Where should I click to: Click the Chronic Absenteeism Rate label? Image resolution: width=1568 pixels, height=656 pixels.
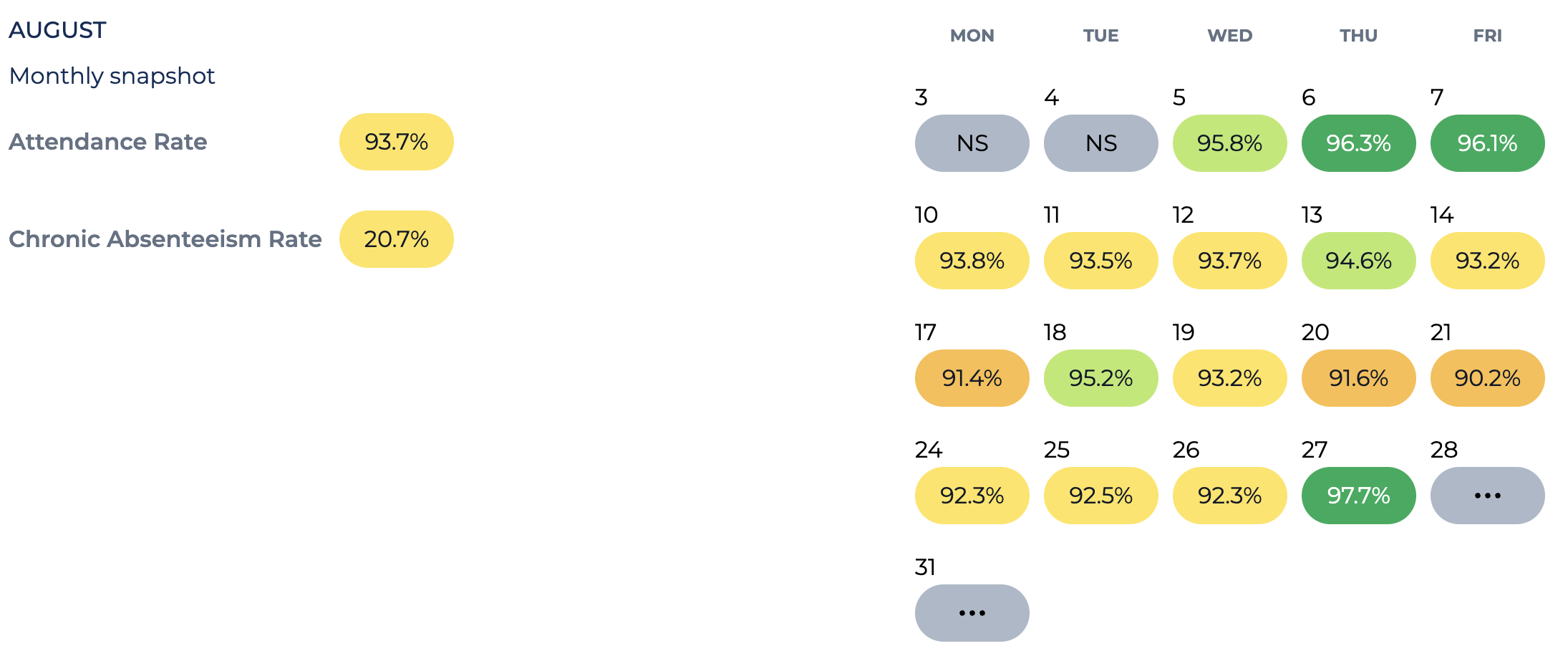(165, 239)
